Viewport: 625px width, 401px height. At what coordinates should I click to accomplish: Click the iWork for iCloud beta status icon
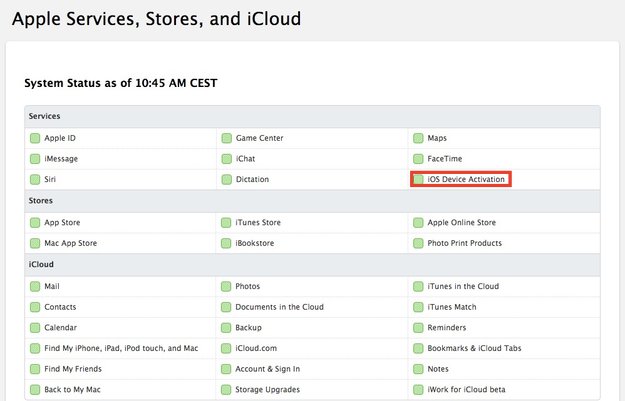[x=418, y=389]
